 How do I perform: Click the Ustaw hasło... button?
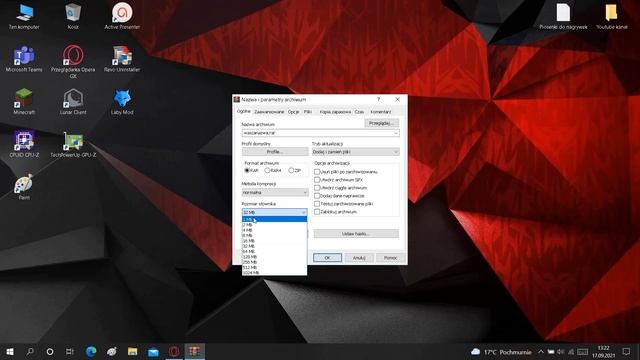(356, 234)
